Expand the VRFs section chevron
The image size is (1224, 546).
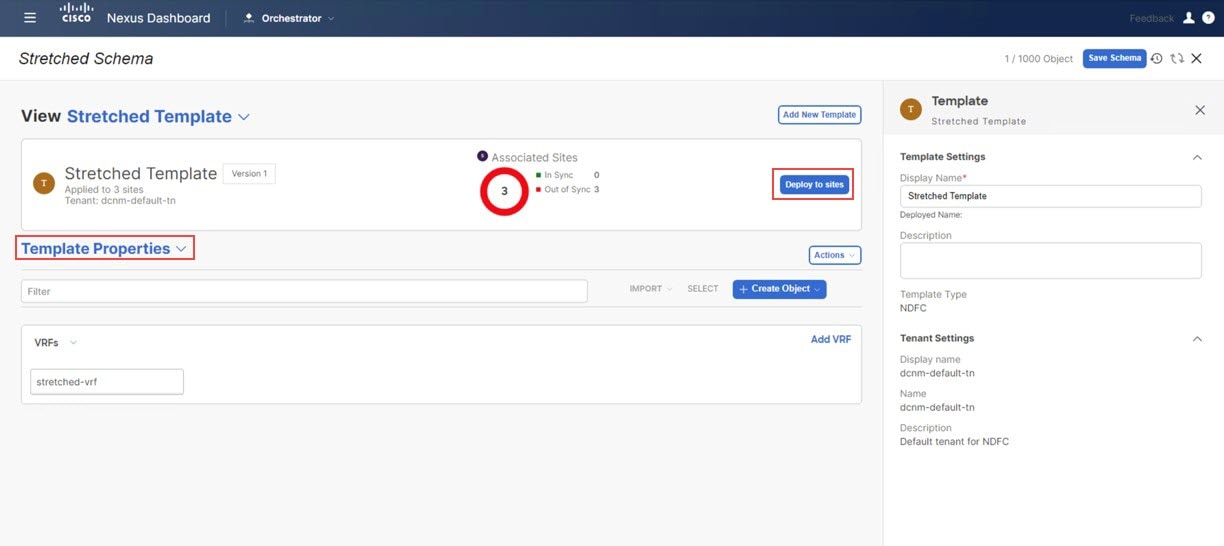pos(73,343)
